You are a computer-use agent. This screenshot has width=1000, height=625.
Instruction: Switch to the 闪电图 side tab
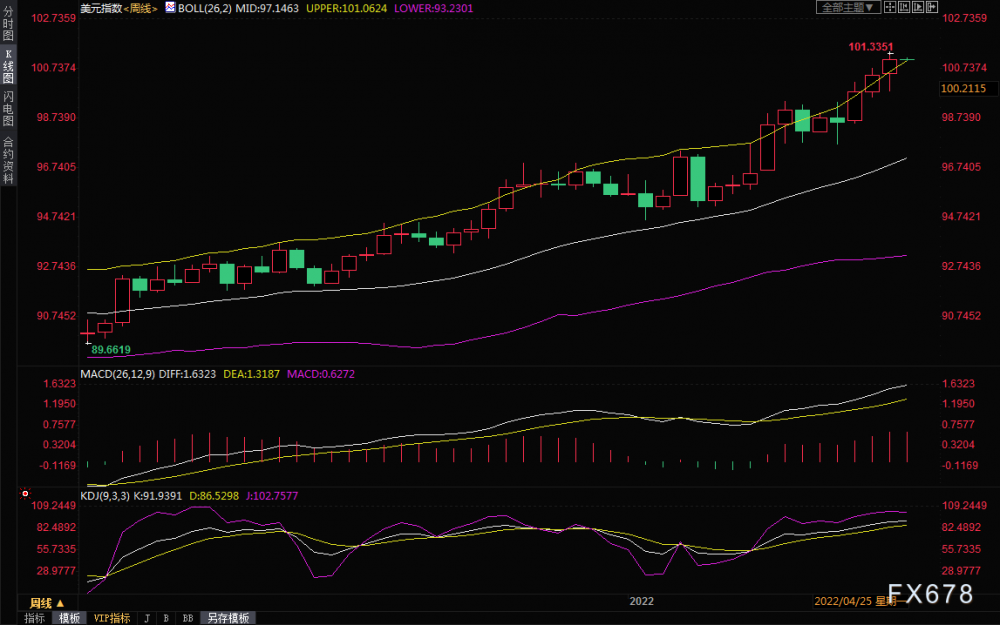[x=8, y=109]
